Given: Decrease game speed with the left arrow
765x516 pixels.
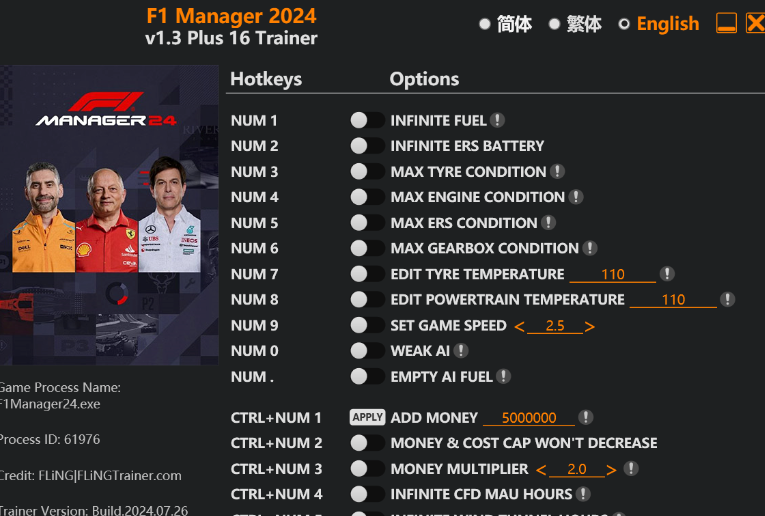Looking at the screenshot, I should 519,327.
